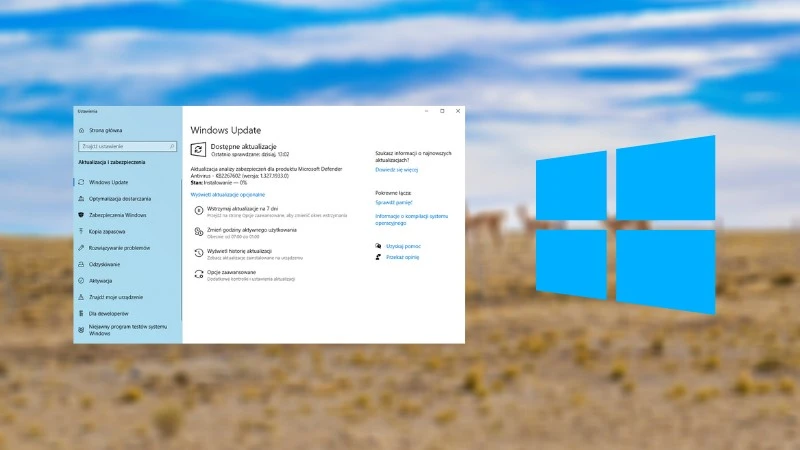Click the search magnifier in Znajdź ustawienie
Screen dimensions: 800x450
[x=172, y=146]
